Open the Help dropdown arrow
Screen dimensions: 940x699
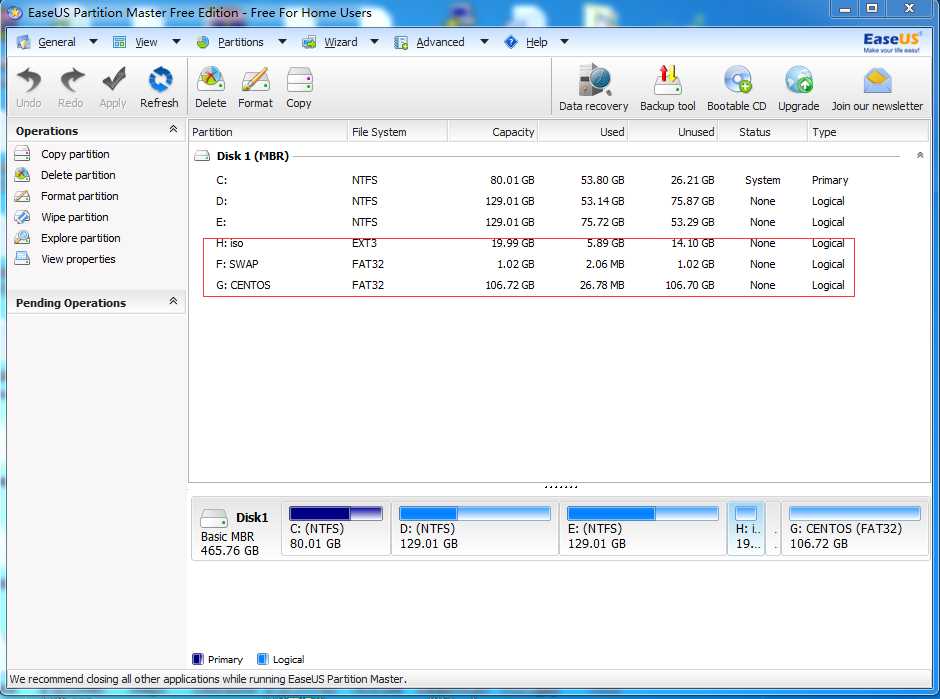click(564, 42)
